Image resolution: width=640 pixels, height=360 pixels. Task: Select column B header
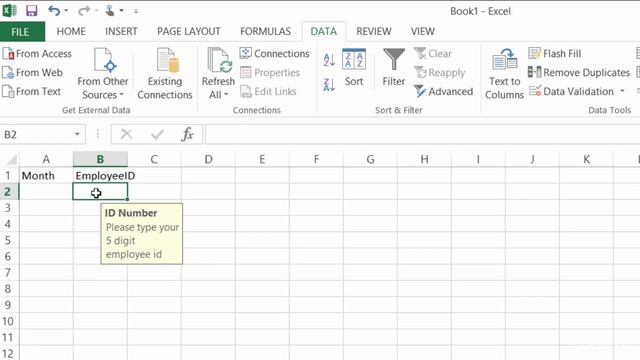pos(100,159)
